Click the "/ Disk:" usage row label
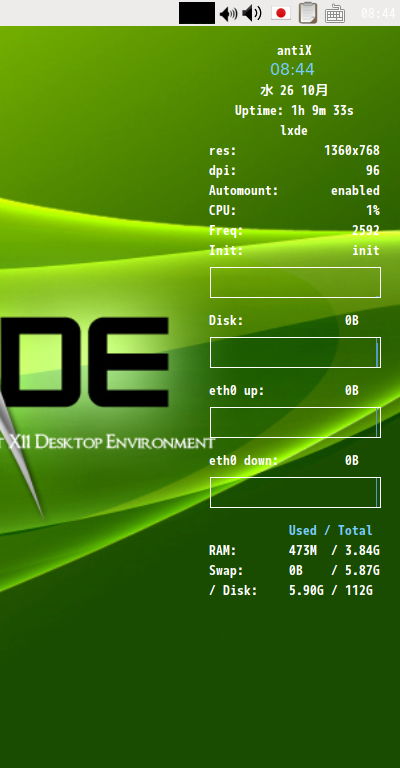This screenshot has width=400, height=768. pyautogui.click(x=234, y=591)
